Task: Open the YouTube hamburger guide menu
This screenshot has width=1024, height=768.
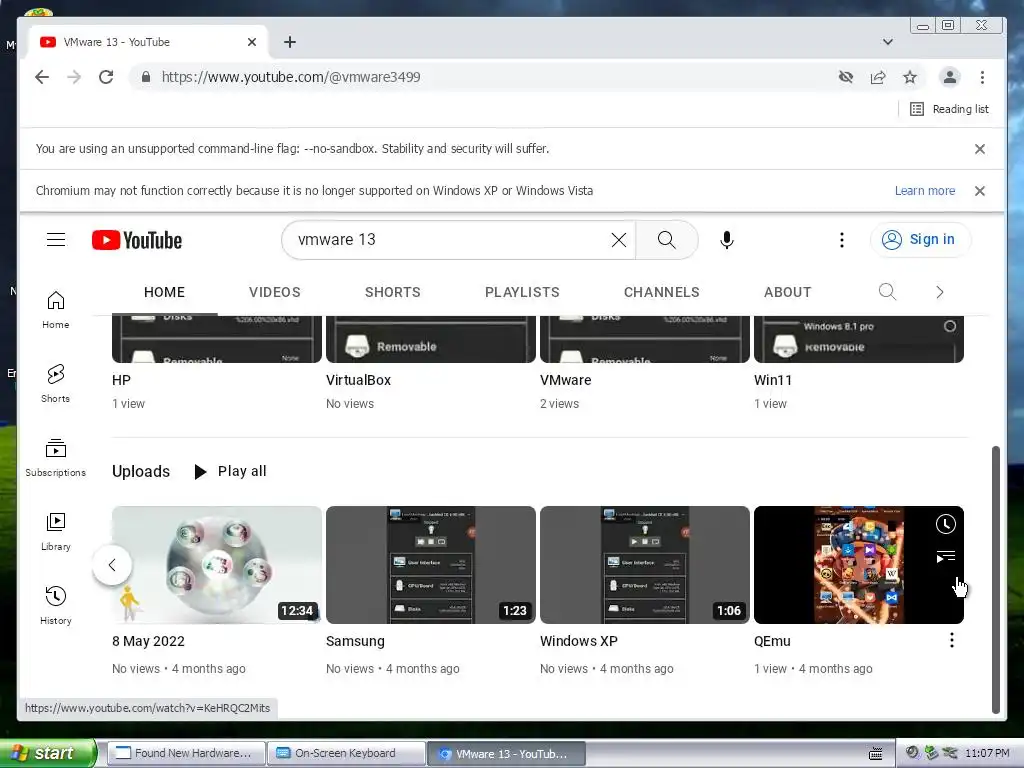Action: pyautogui.click(x=56, y=240)
